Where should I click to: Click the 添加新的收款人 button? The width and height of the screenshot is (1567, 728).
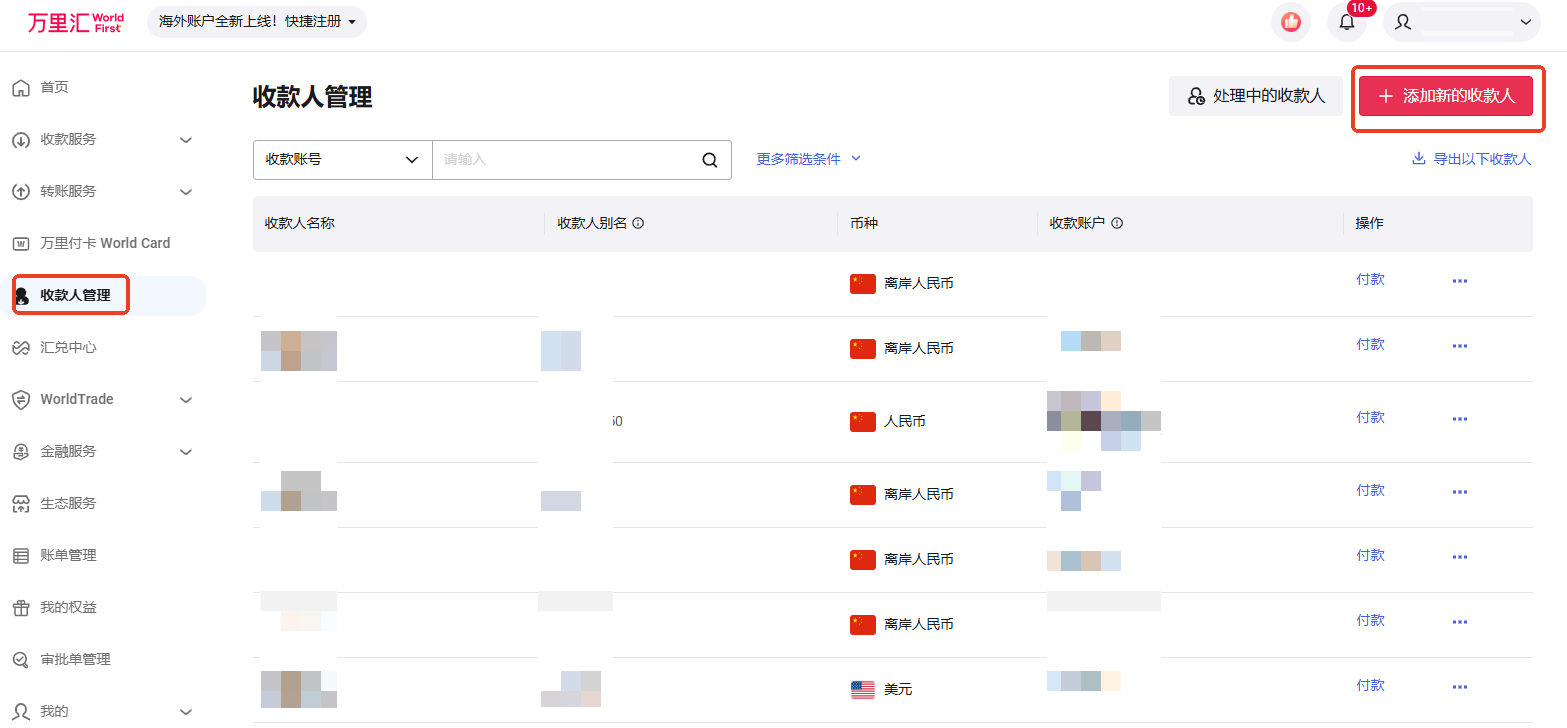[1445, 96]
